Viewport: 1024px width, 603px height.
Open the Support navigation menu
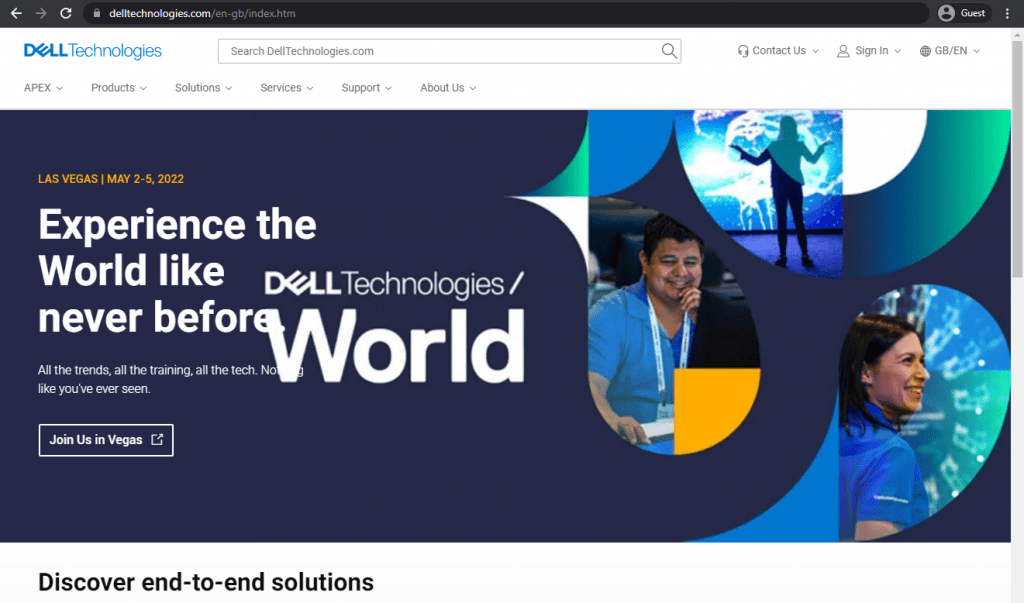tap(366, 88)
